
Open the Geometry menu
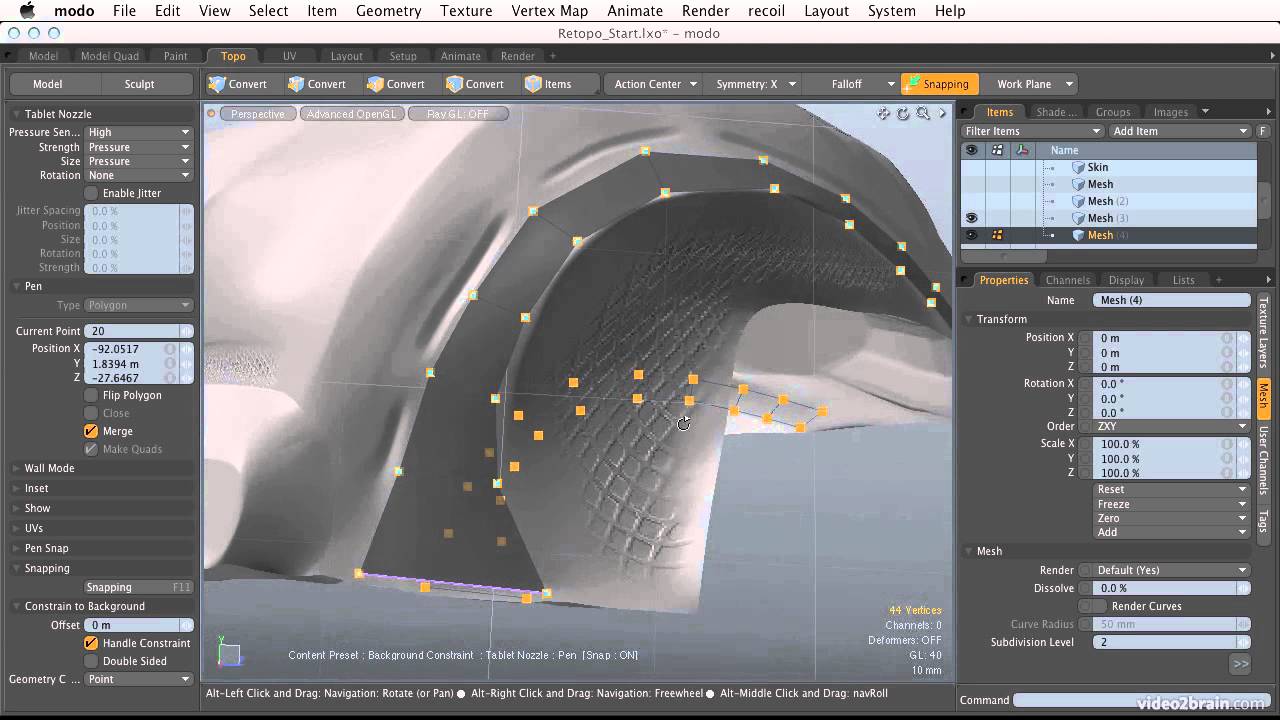(x=388, y=11)
